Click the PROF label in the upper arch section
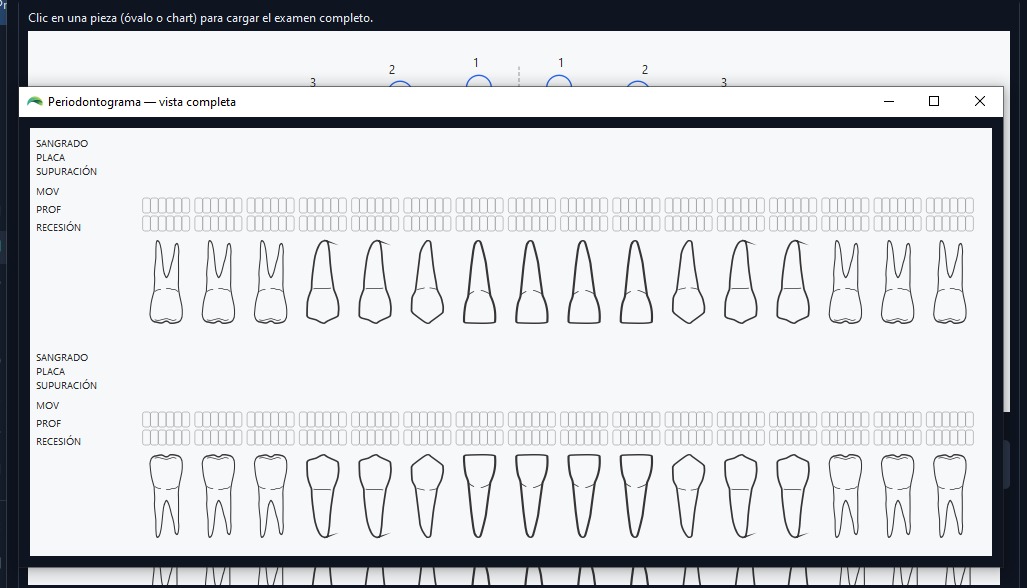1027x588 pixels. coord(48,210)
